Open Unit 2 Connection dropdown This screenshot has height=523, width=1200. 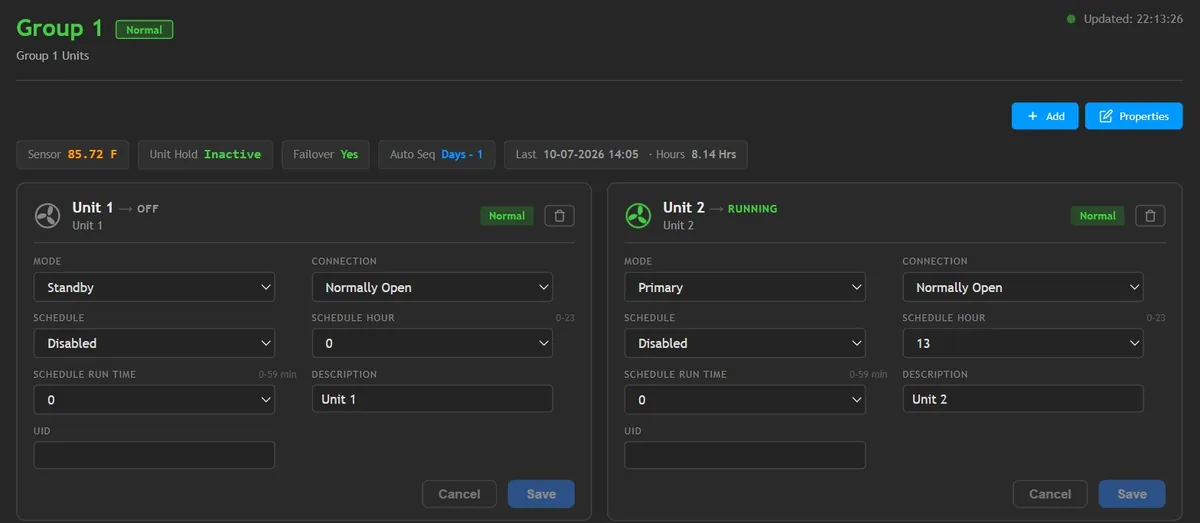pyautogui.click(x=1023, y=287)
